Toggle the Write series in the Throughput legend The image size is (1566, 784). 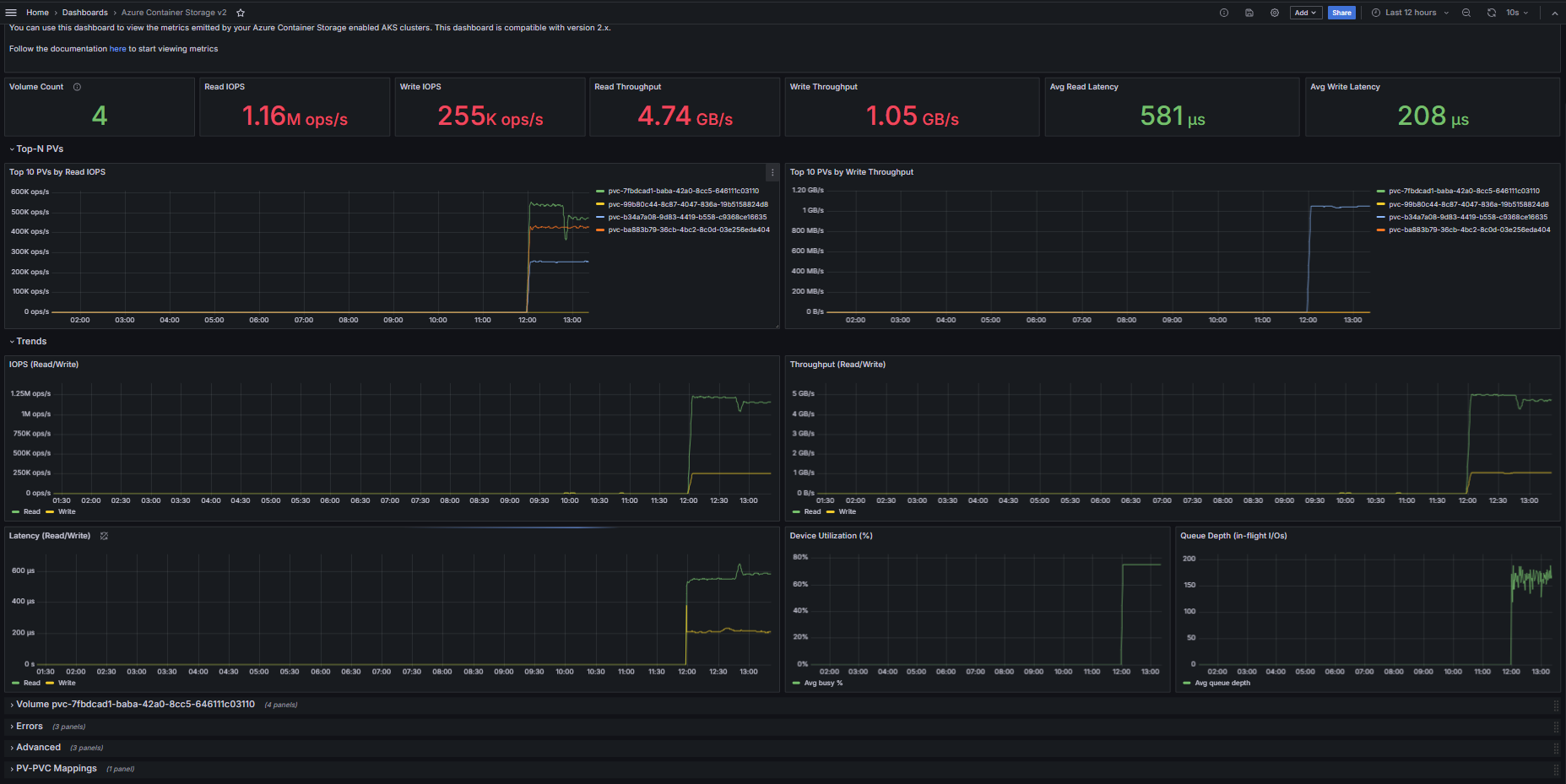pos(847,511)
